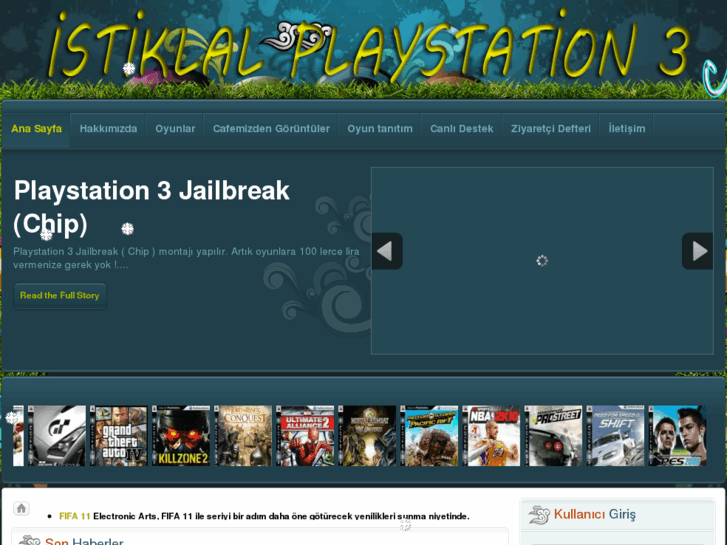This screenshot has height=545, width=727.
Task: Click the slideshow image loading area
Action: pos(542,261)
